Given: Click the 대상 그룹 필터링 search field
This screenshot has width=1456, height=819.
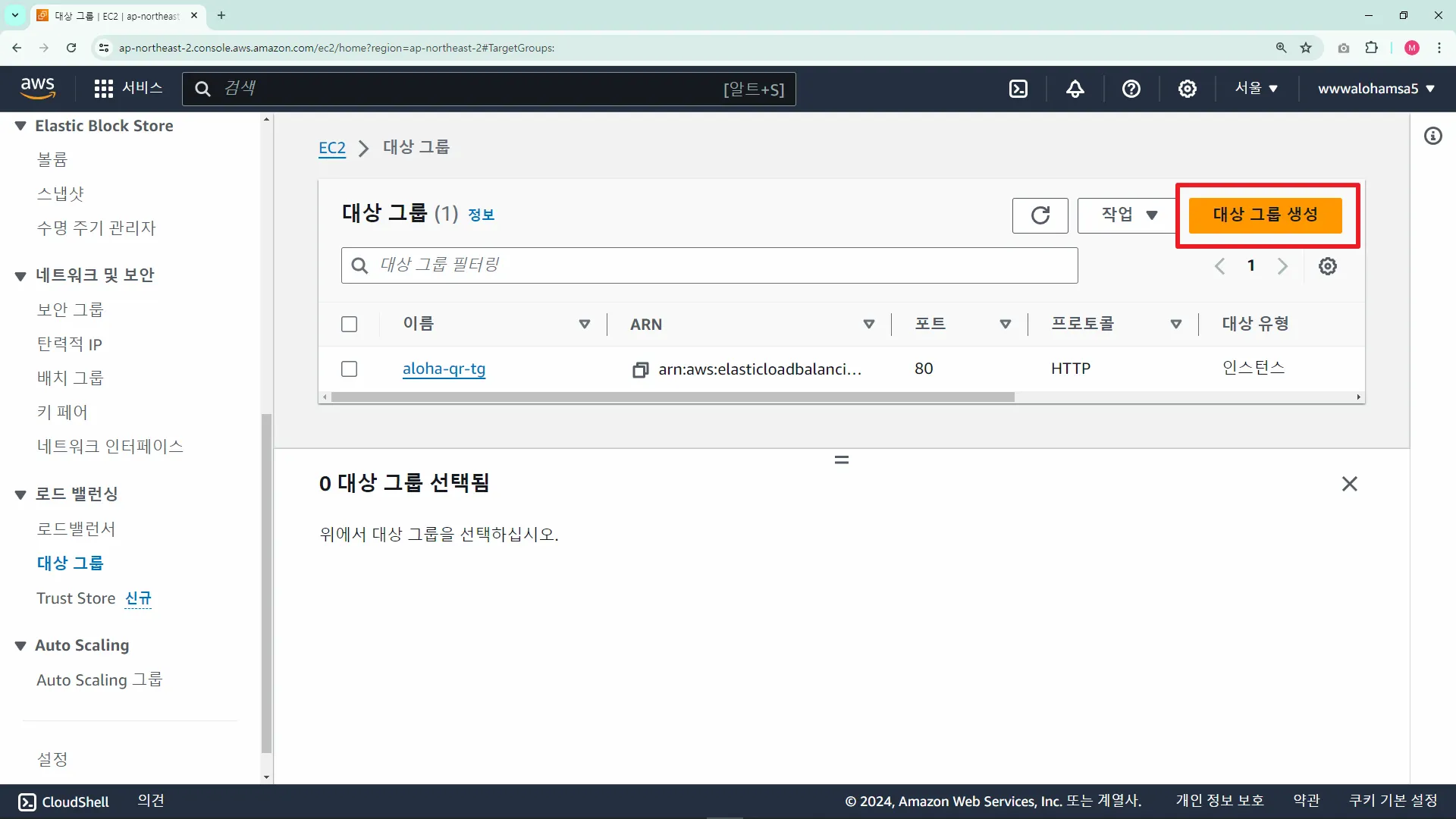Looking at the screenshot, I should point(709,265).
